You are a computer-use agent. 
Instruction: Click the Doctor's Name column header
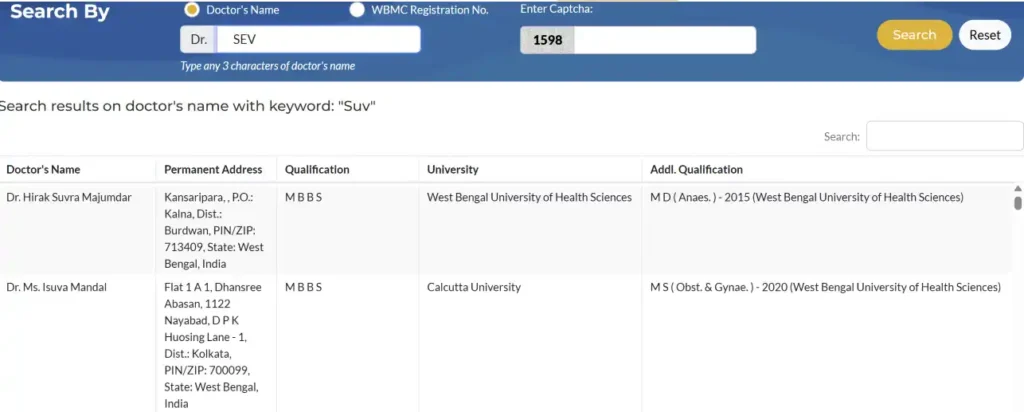[x=43, y=170]
